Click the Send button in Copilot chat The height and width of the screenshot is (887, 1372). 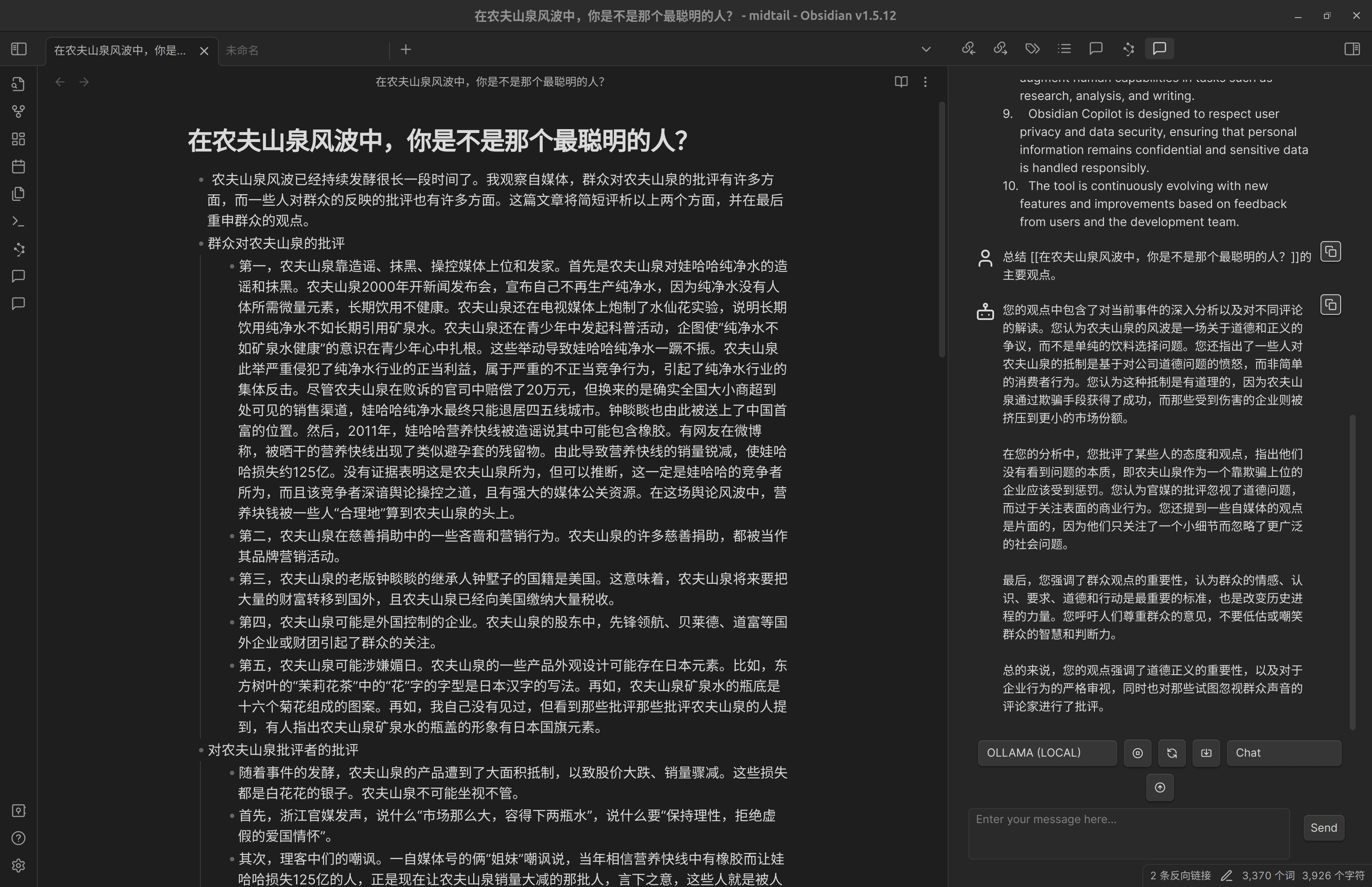pos(1324,828)
